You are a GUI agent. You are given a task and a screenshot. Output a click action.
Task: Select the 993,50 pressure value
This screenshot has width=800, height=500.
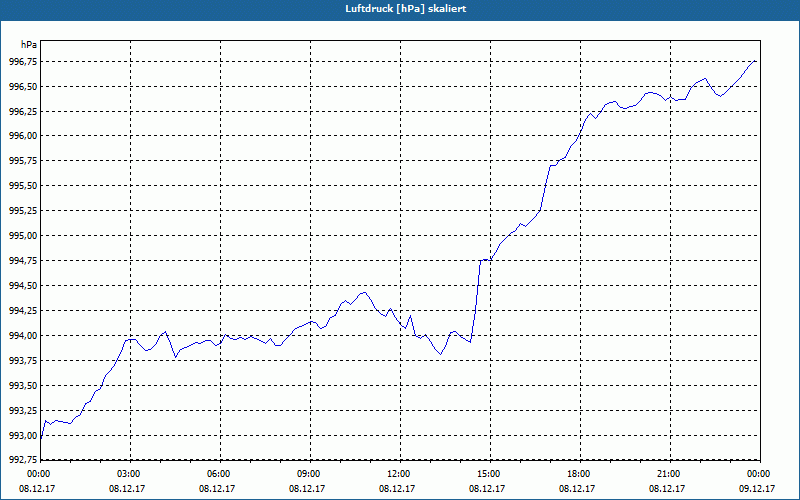coord(23,386)
